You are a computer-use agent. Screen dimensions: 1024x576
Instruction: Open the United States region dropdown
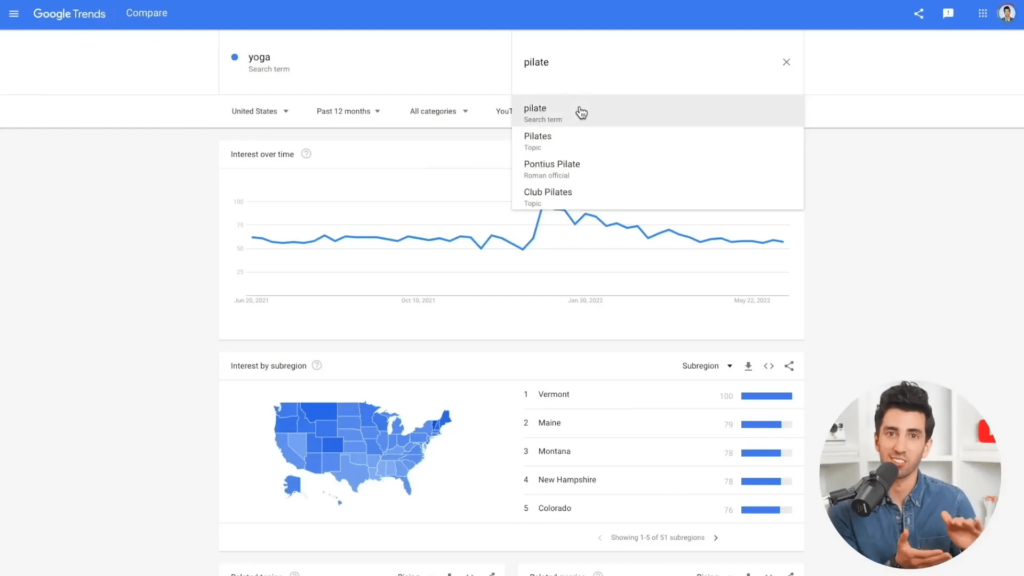point(260,111)
